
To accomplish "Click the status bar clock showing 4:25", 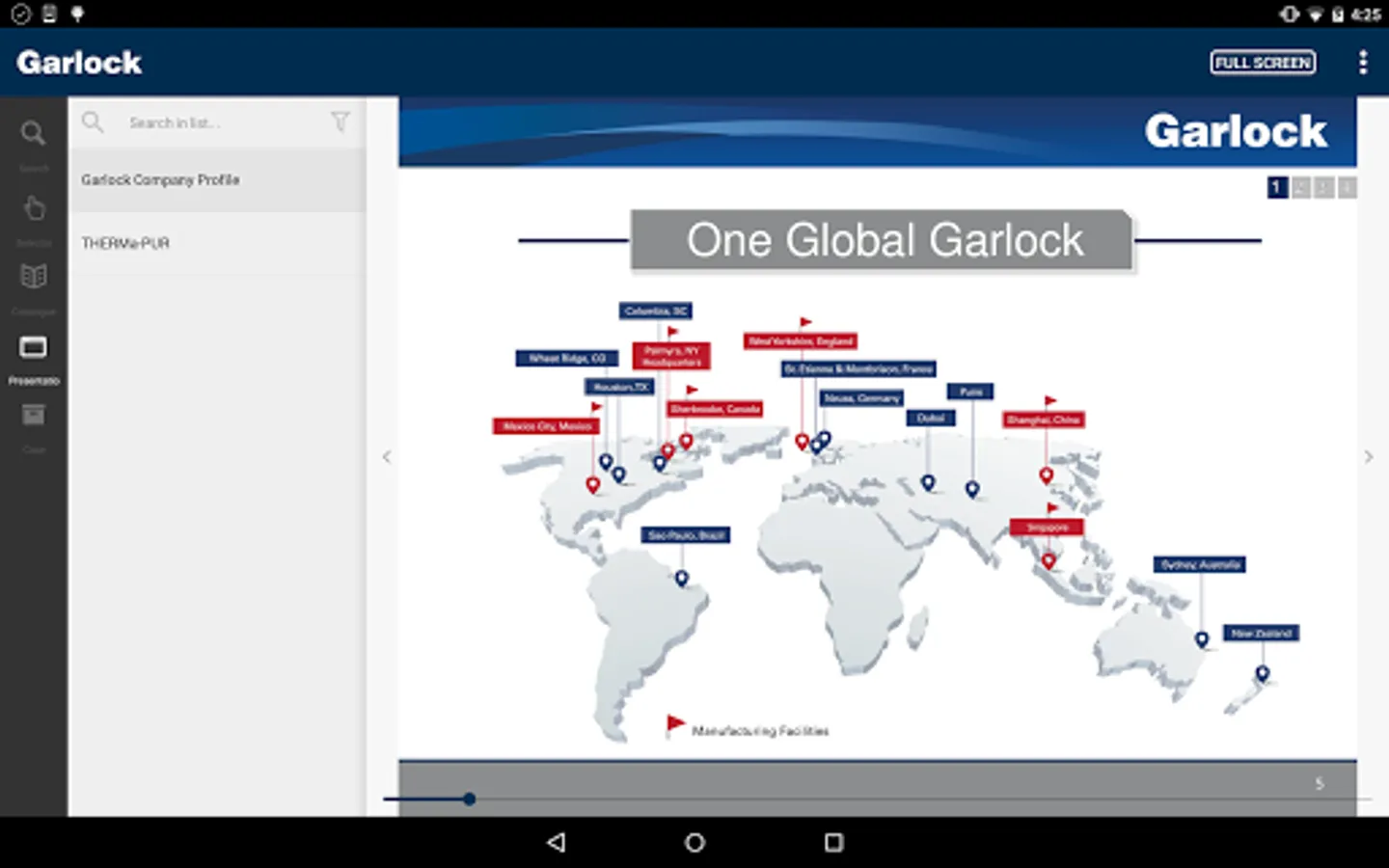I will (x=1366, y=14).
